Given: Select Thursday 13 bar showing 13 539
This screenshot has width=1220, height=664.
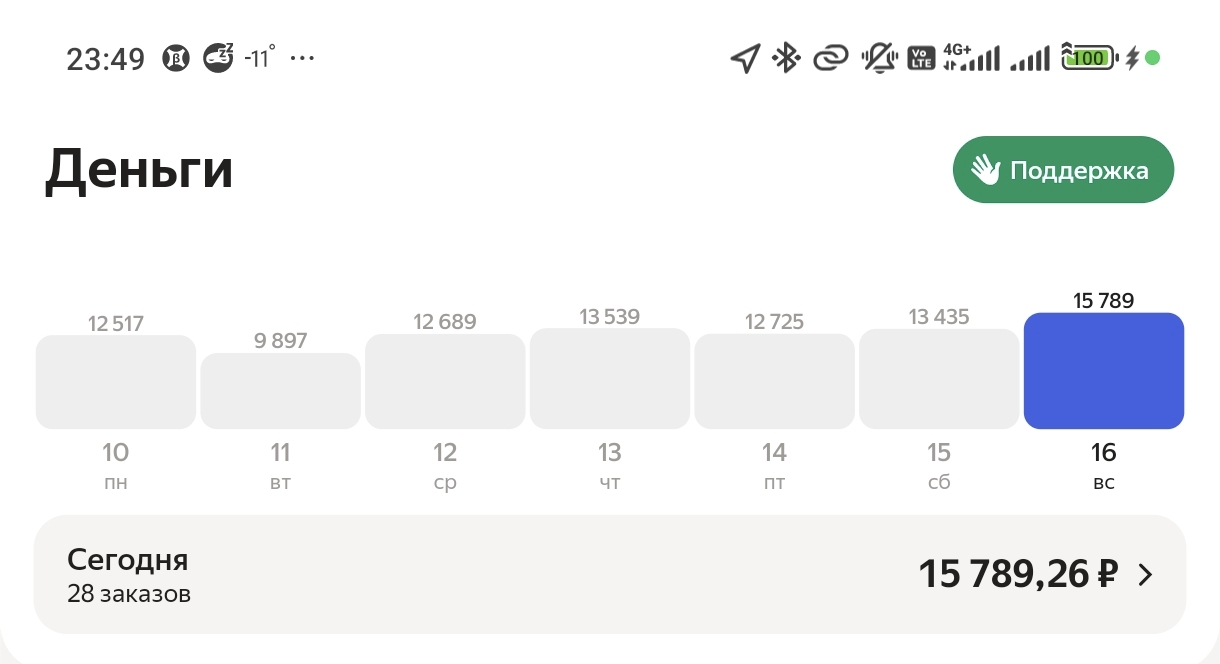Looking at the screenshot, I should [610, 378].
